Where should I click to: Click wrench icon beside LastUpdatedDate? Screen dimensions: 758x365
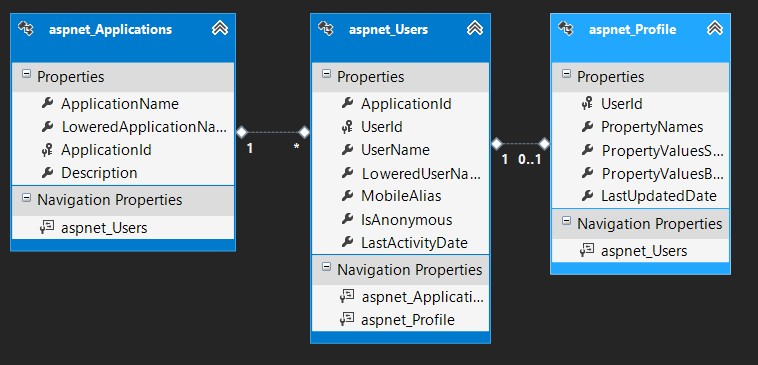click(x=587, y=196)
